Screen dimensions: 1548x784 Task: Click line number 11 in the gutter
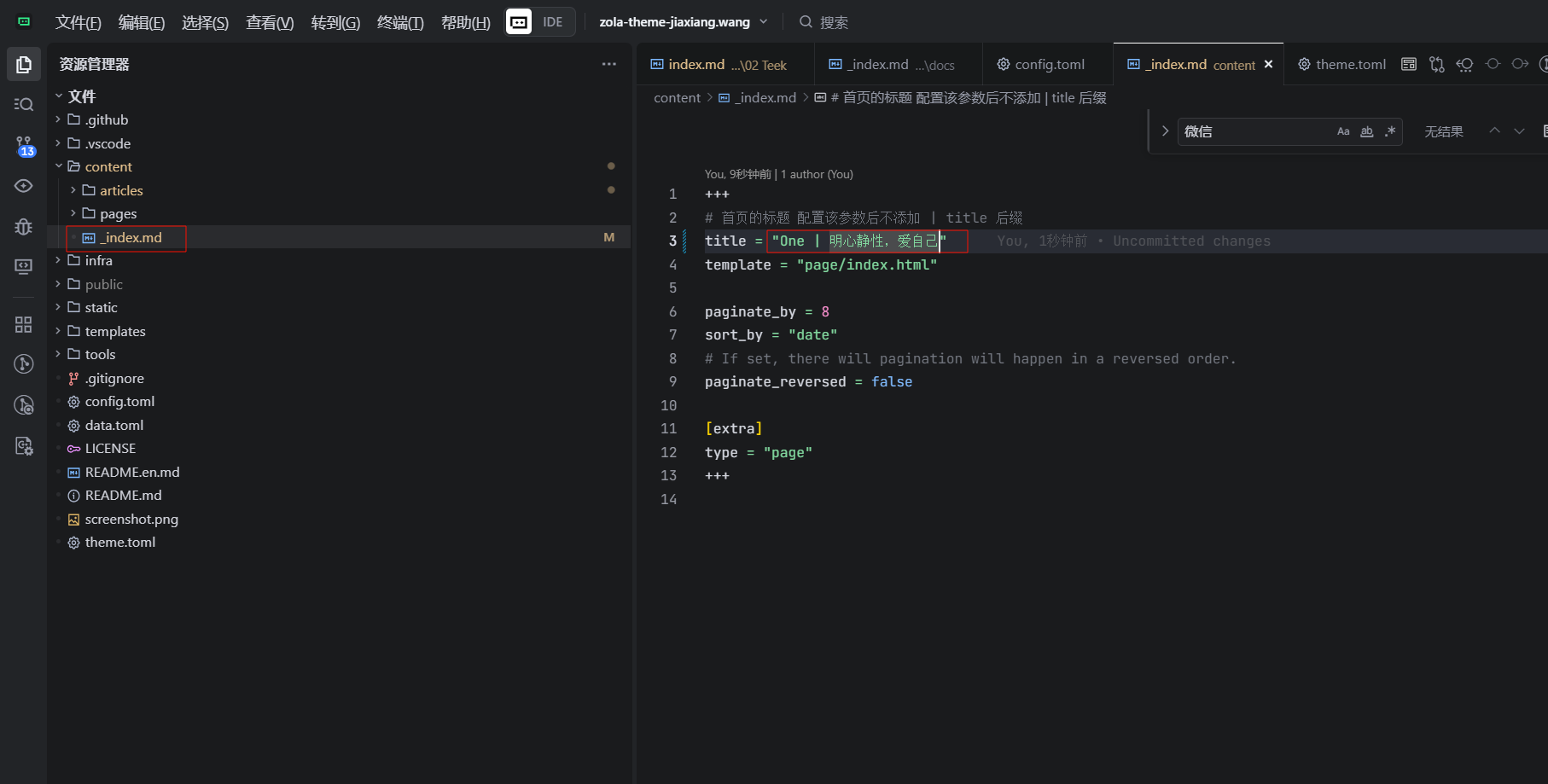tap(668, 428)
